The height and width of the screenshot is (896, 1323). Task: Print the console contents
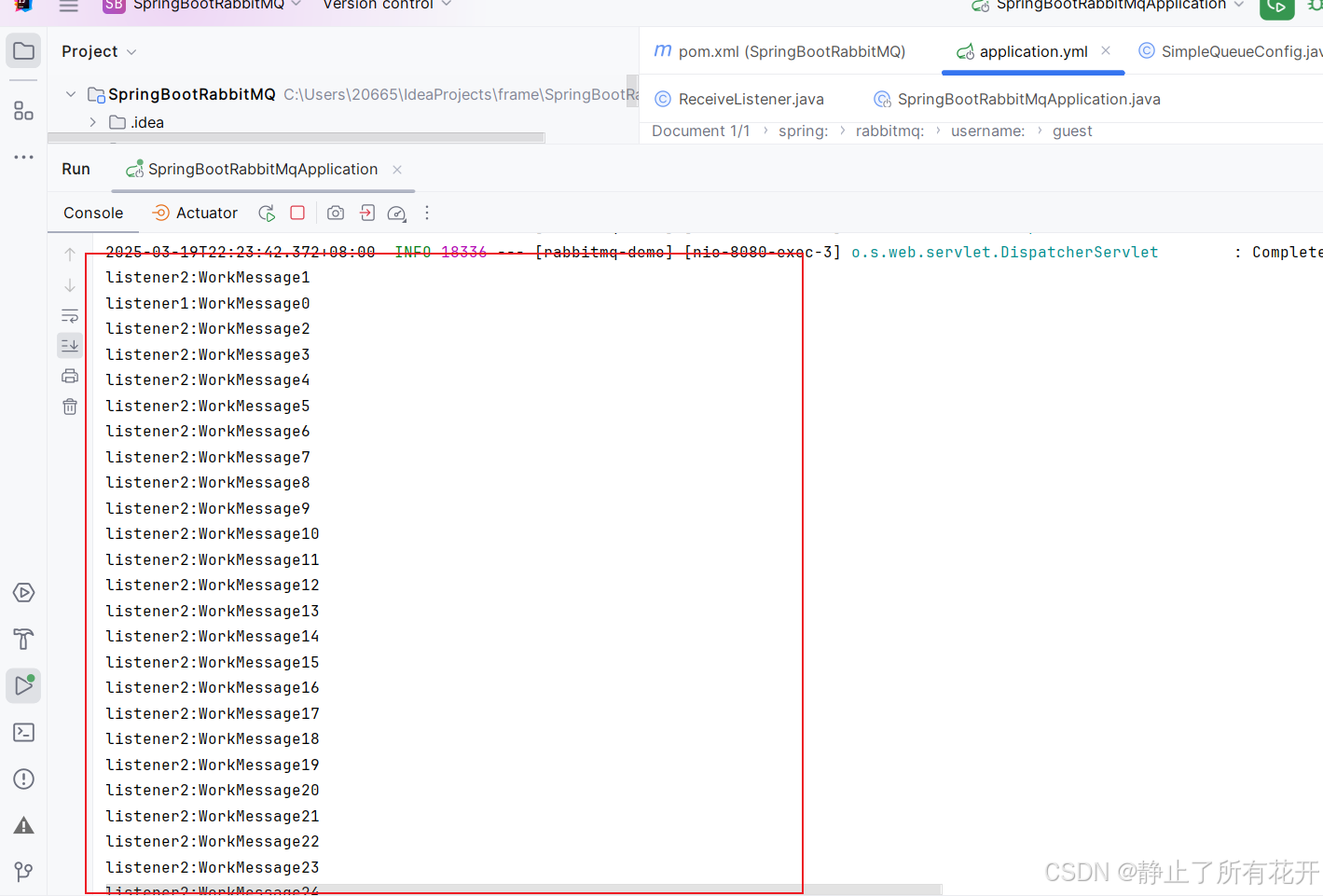70,376
